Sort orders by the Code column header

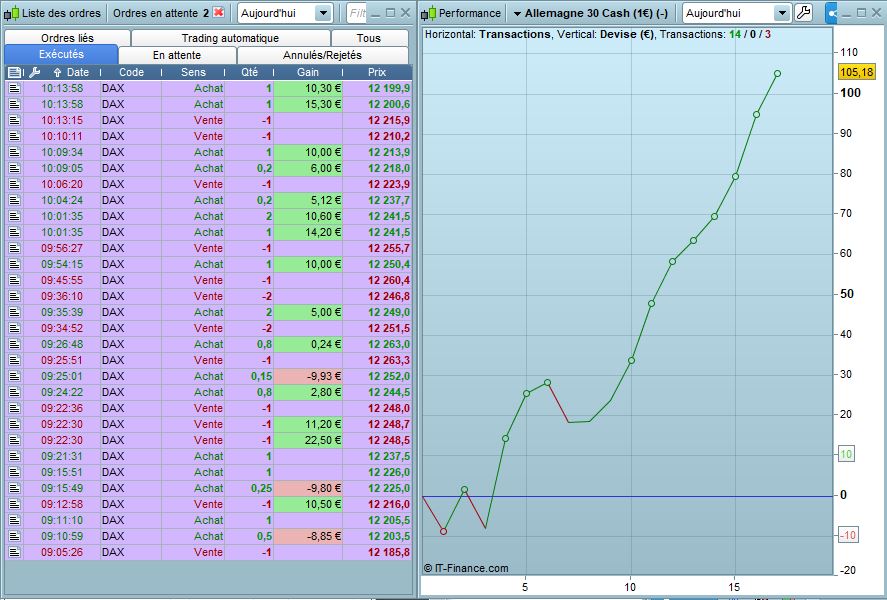point(131,72)
